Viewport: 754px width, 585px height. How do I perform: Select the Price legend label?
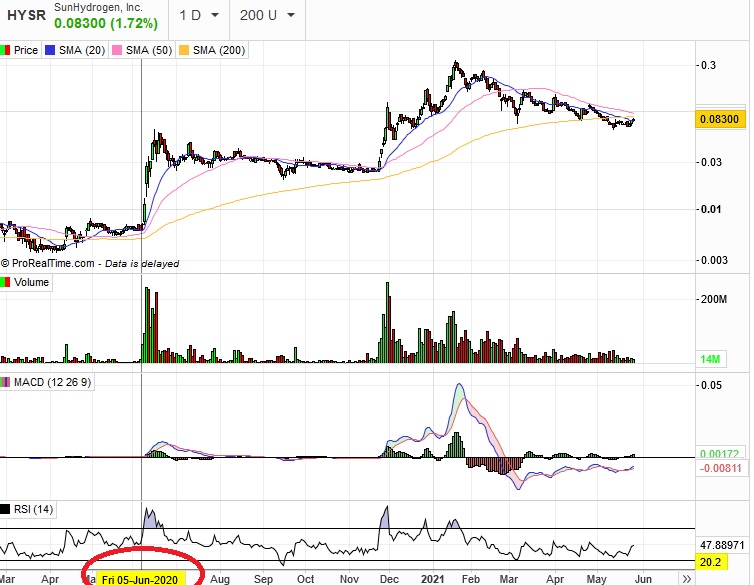pos(26,50)
